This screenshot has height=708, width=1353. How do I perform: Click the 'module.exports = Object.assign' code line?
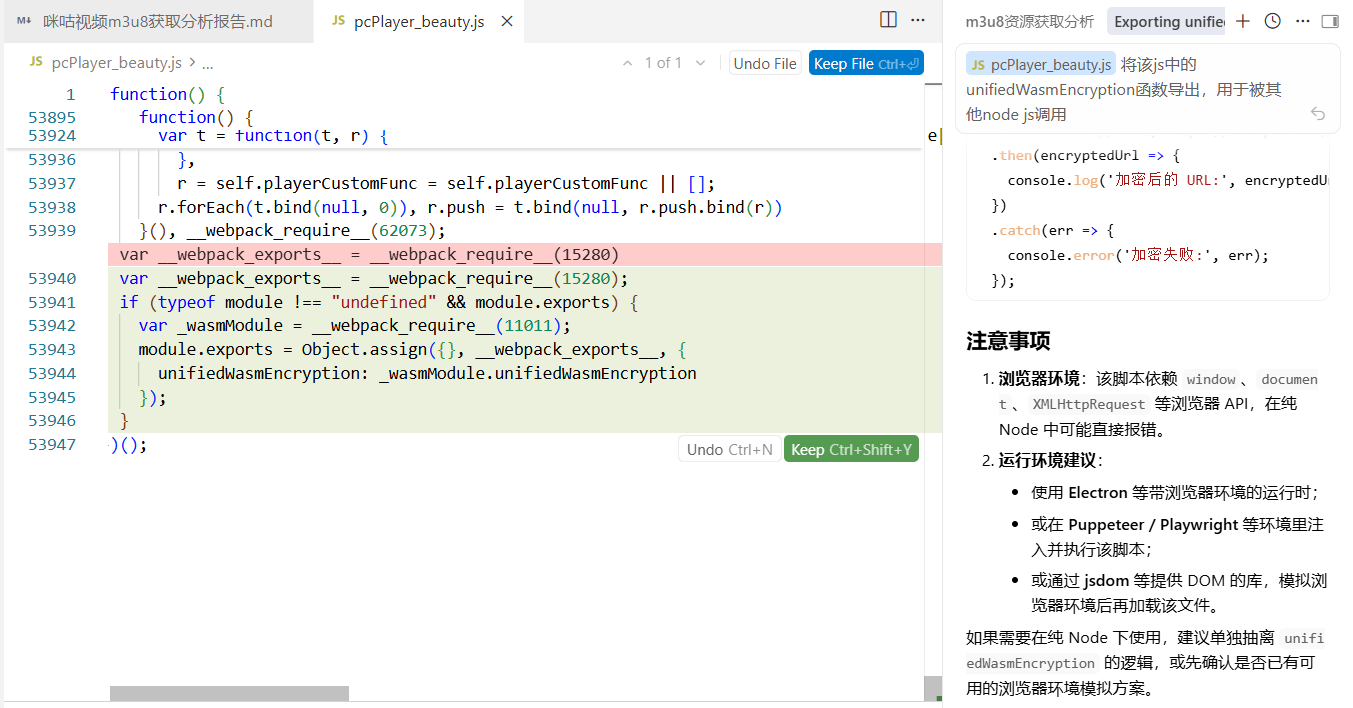(412, 349)
